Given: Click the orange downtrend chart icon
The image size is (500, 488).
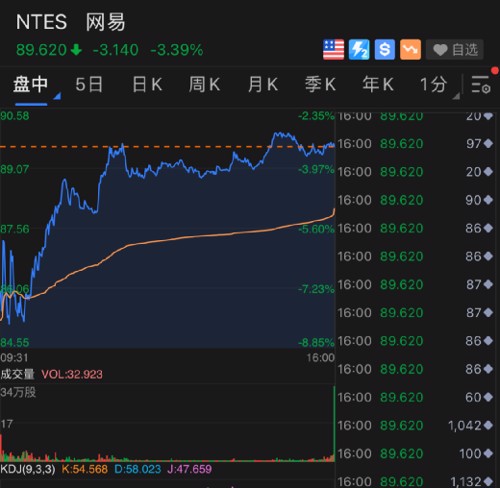Looking at the screenshot, I should [x=410, y=50].
